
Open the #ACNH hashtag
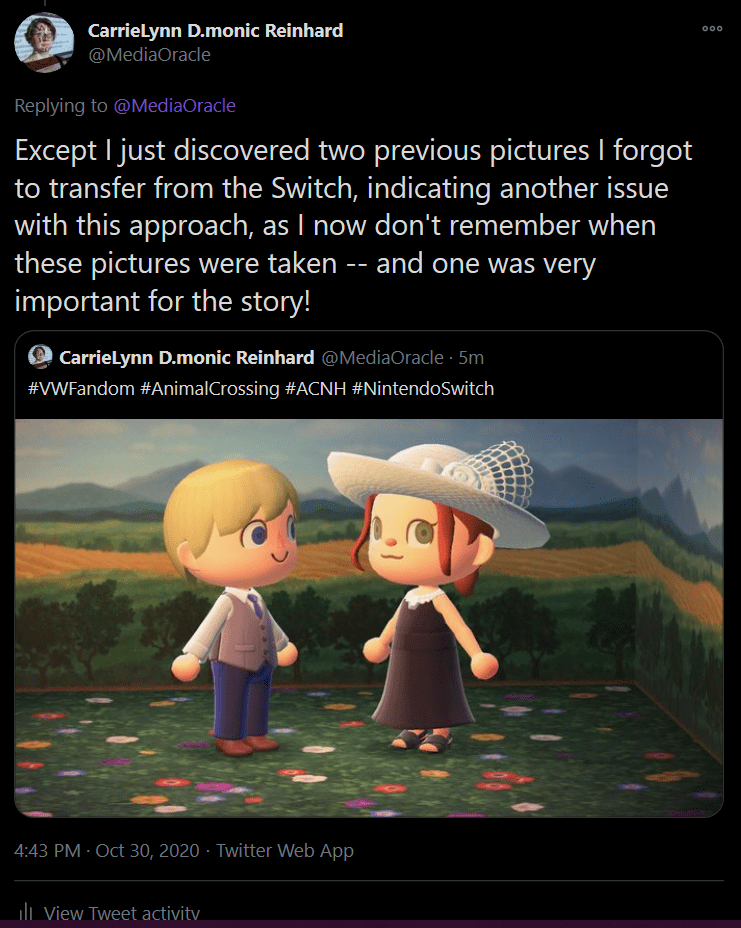315,388
